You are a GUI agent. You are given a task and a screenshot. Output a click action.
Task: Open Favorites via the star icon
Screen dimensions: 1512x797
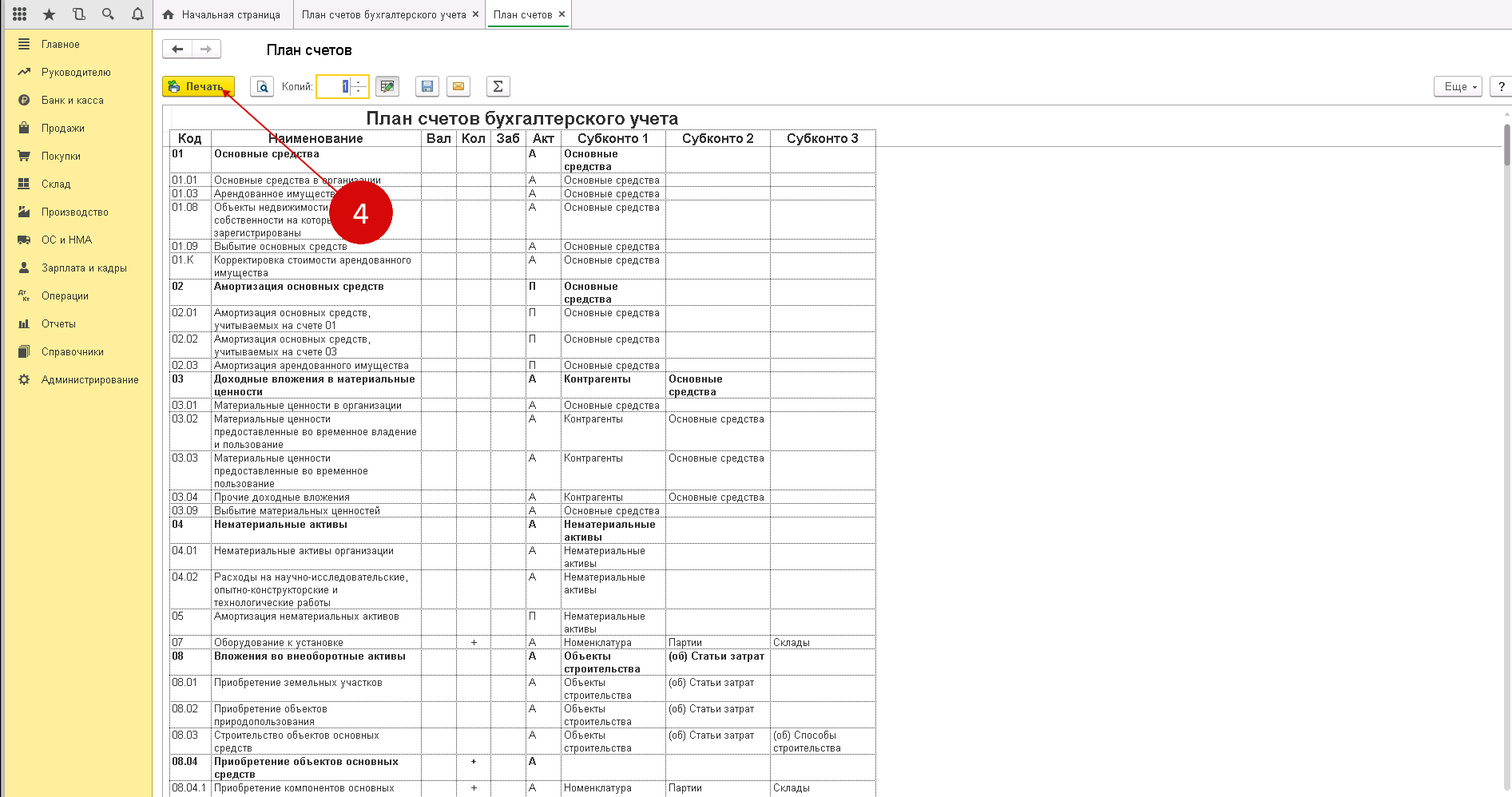50,14
